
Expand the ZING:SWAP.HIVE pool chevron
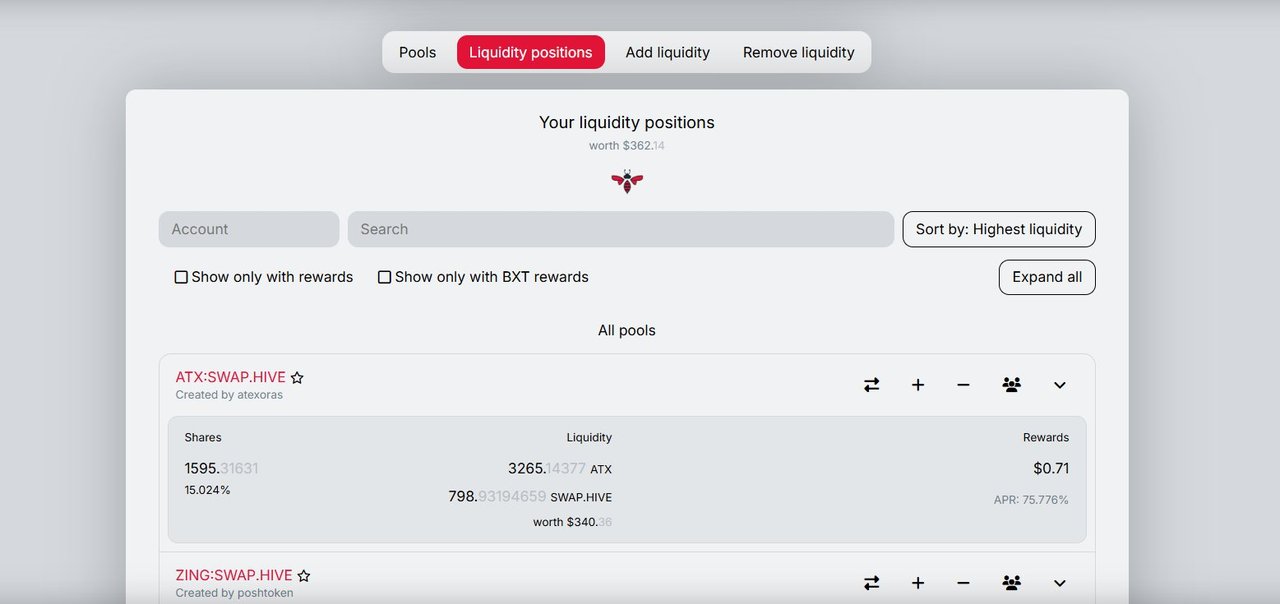[1060, 583]
